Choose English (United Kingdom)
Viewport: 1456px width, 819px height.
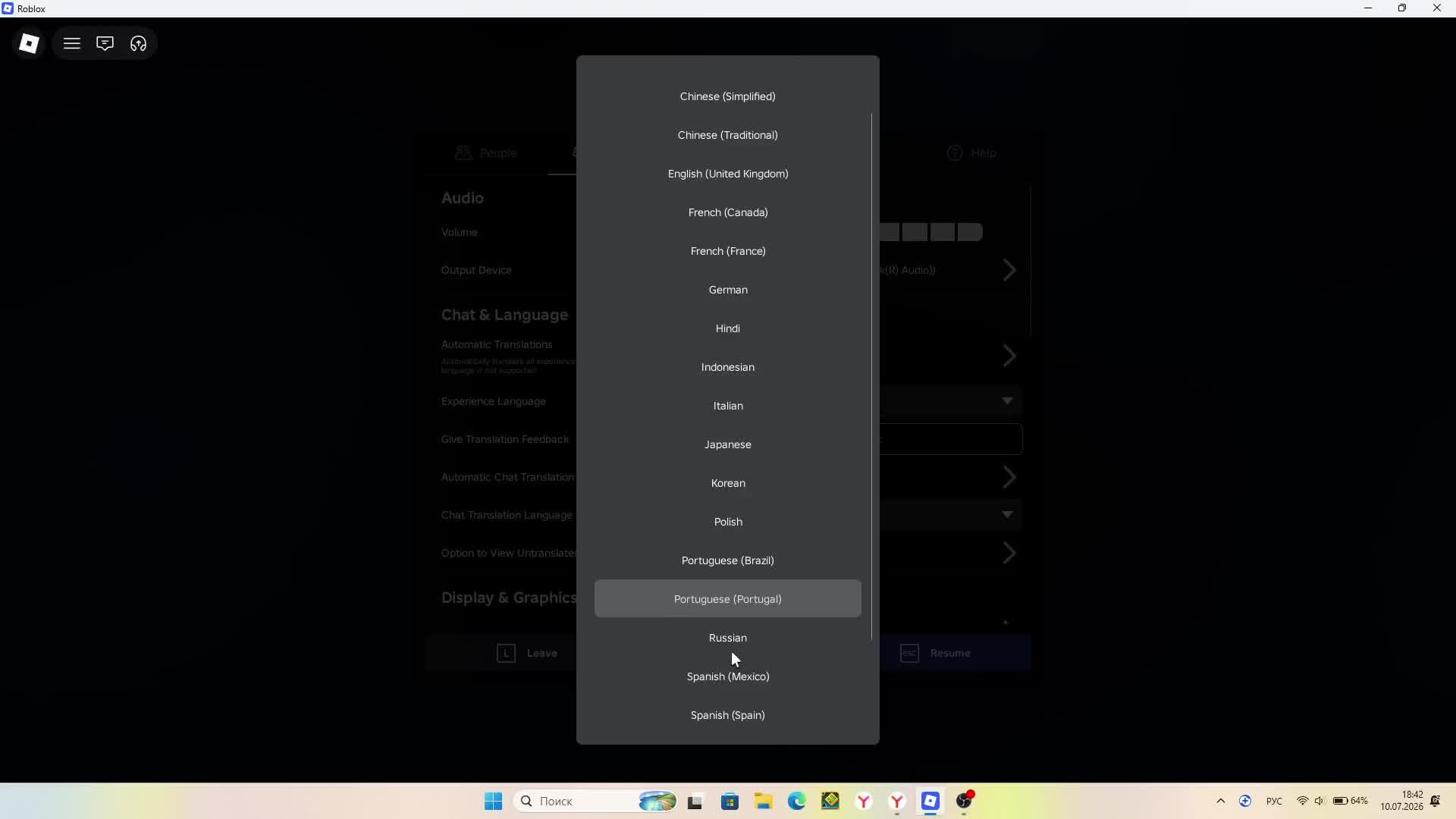click(728, 174)
